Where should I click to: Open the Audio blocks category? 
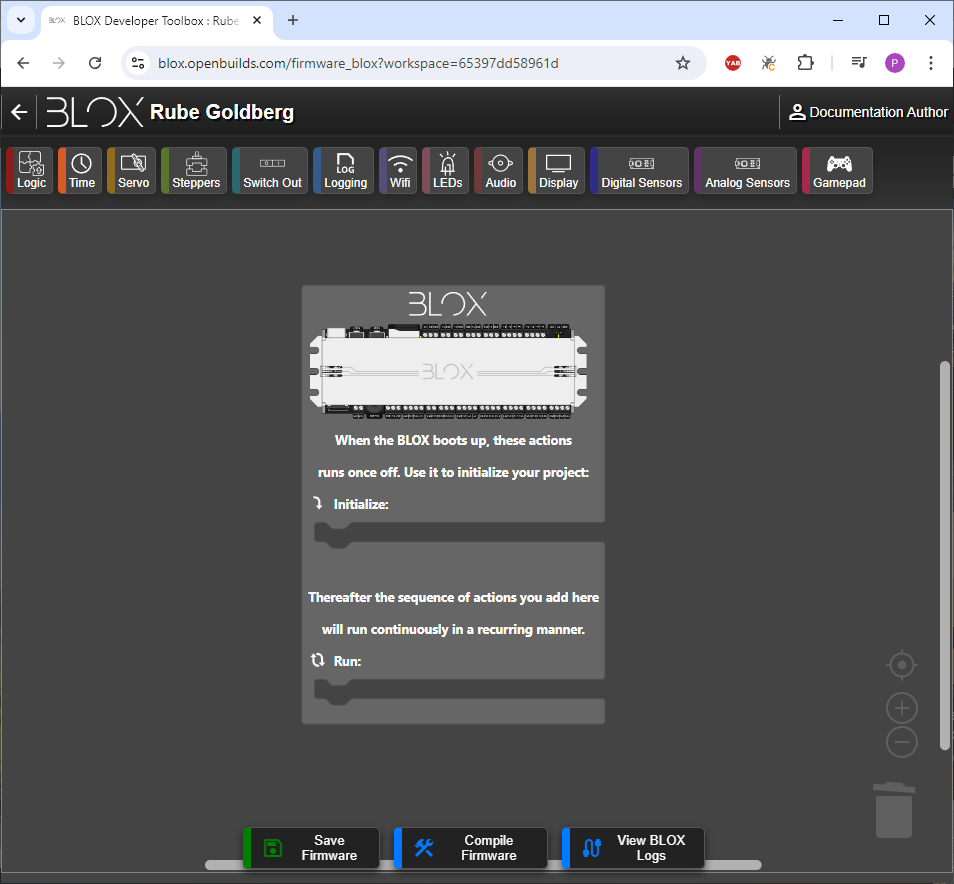pyautogui.click(x=500, y=170)
